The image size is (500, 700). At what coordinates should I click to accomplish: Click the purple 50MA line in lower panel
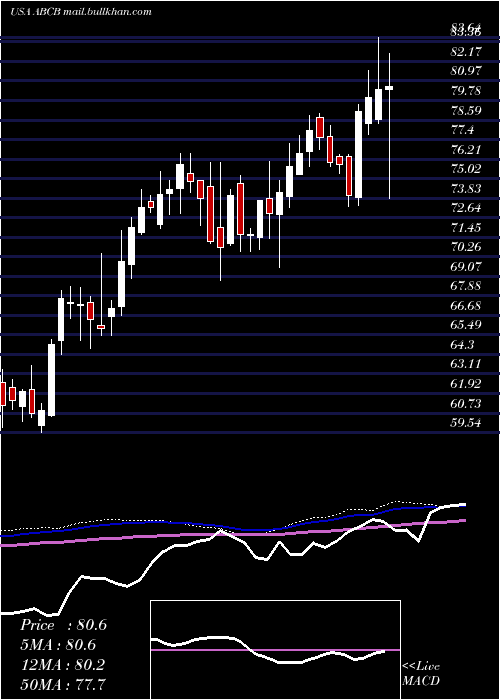(232, 533)
